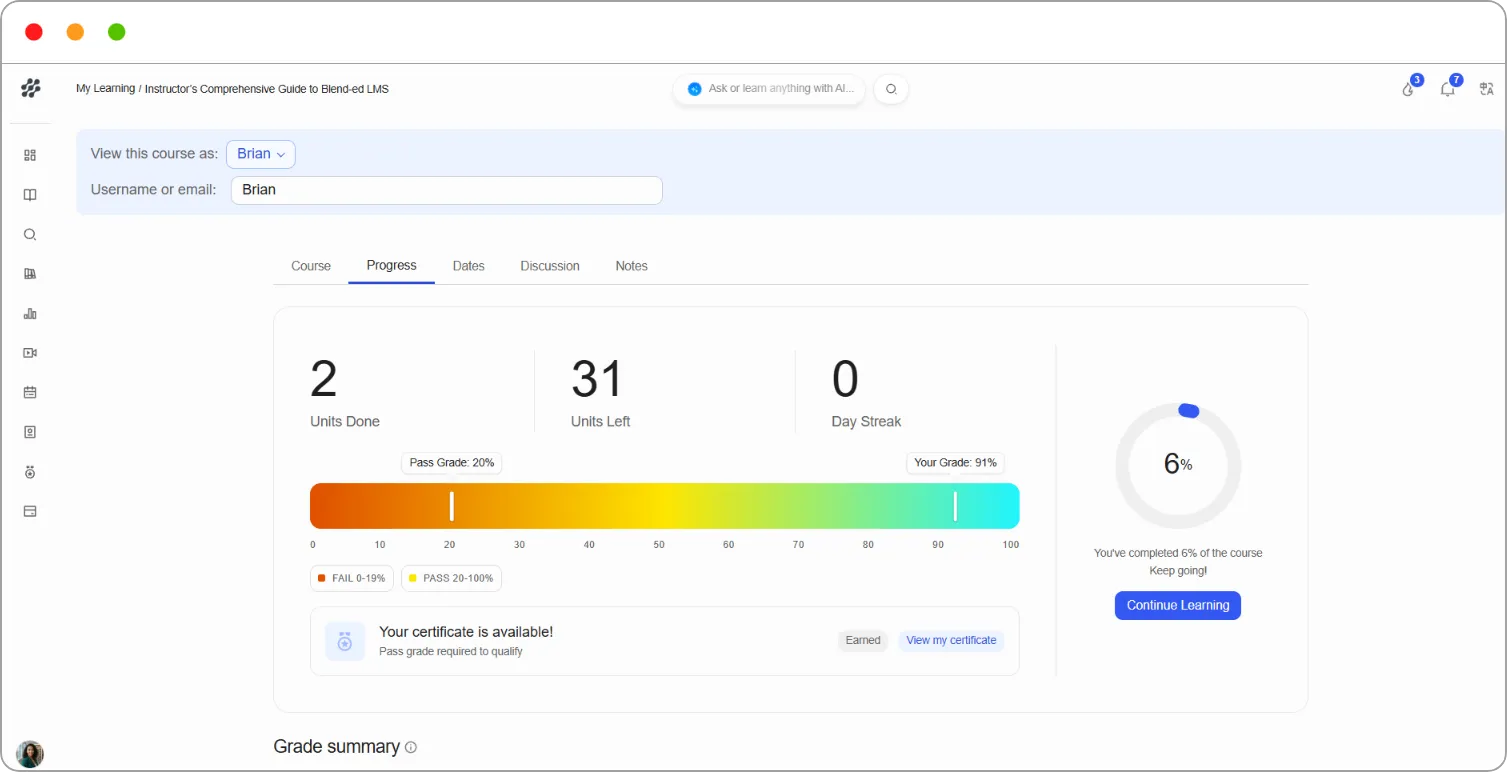Click the Grade summary info icon
Viewport: 1507px width, 772px height.
411,747
